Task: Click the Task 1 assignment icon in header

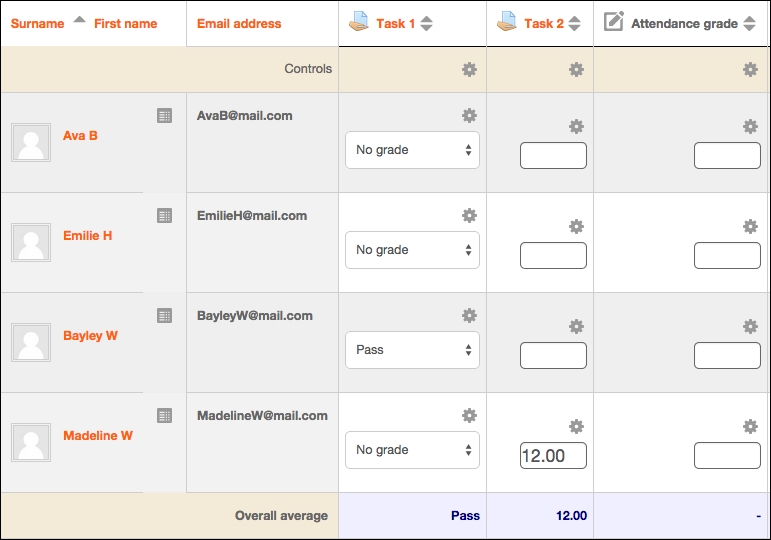Action: [358, 22]
